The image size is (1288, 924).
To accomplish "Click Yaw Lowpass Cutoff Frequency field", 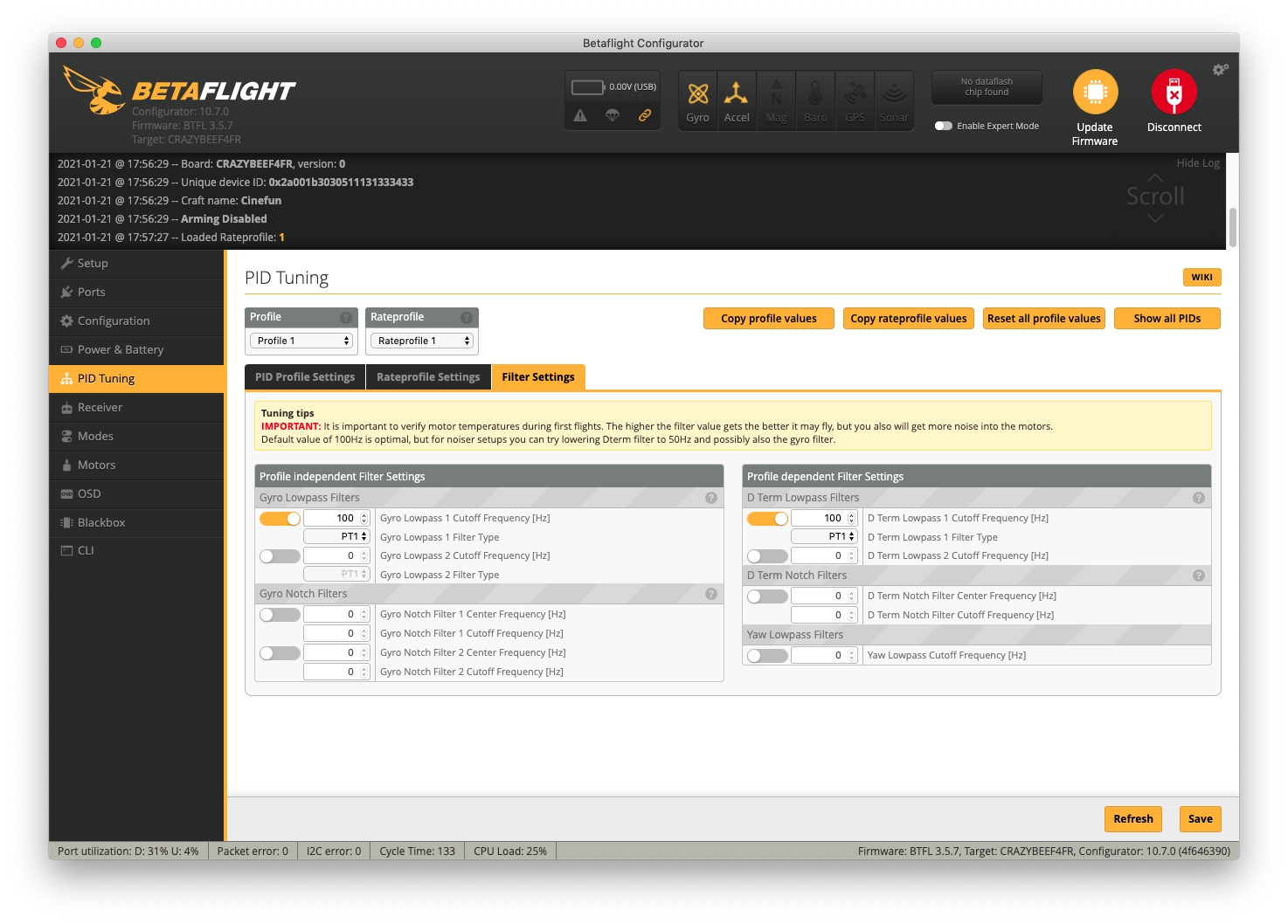I will pyautogui.click(x=824, y=656).
